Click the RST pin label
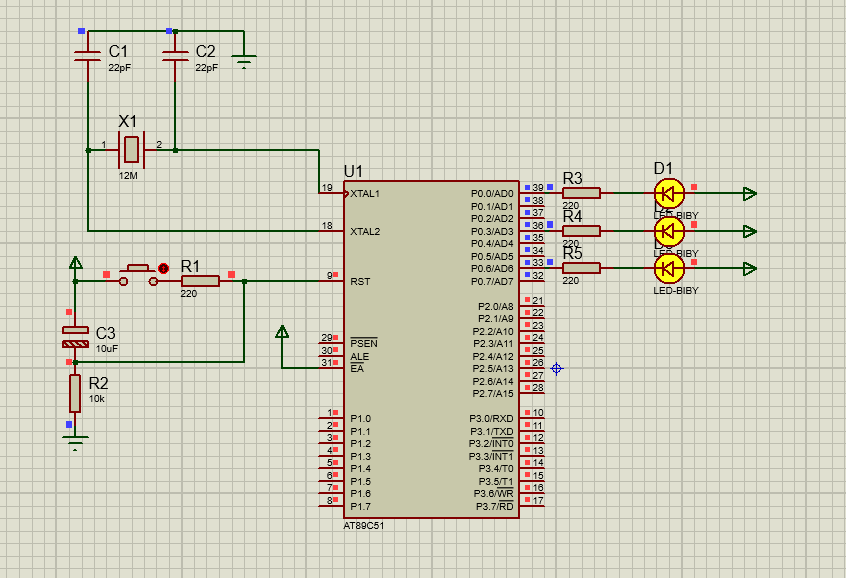846x578 pixels. [360, 281]
